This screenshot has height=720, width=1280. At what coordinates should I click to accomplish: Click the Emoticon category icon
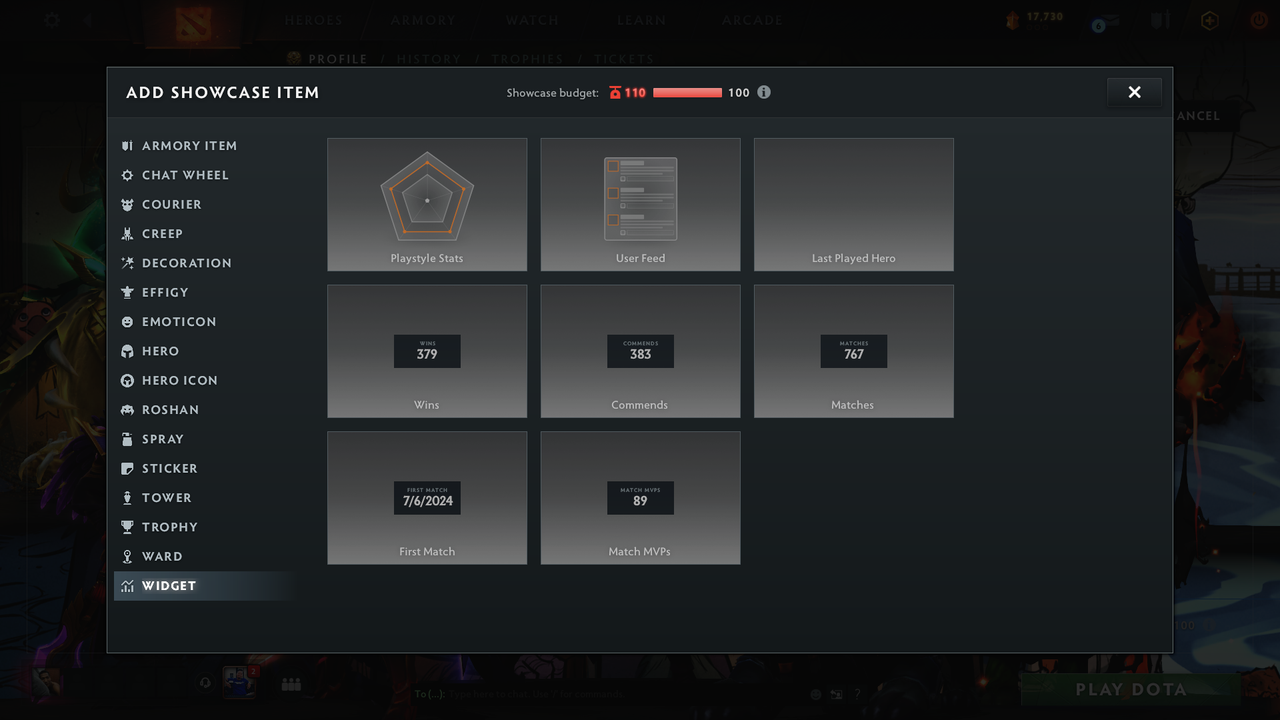pyautogui.click(x=127, y=321)
